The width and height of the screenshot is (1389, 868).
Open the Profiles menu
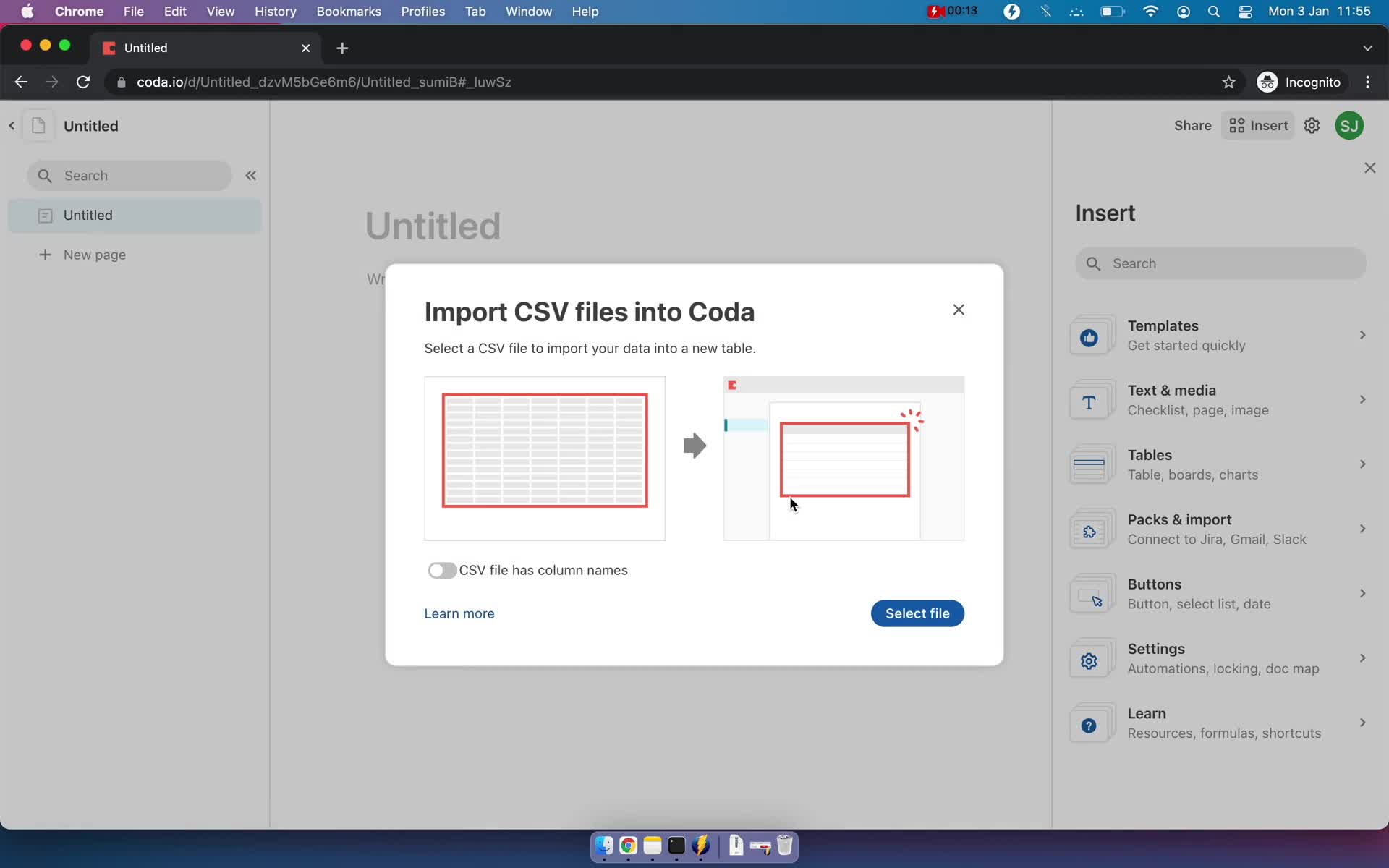pos(423,12)
